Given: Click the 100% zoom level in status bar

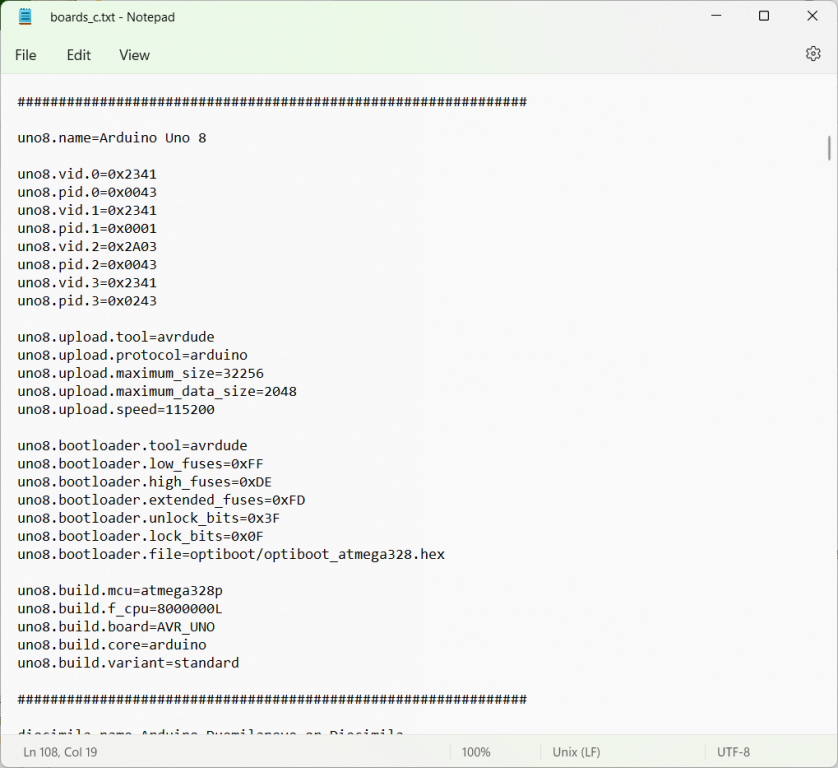Looking at the screenshot, I should pyautogui.click(x=476, y=752).
